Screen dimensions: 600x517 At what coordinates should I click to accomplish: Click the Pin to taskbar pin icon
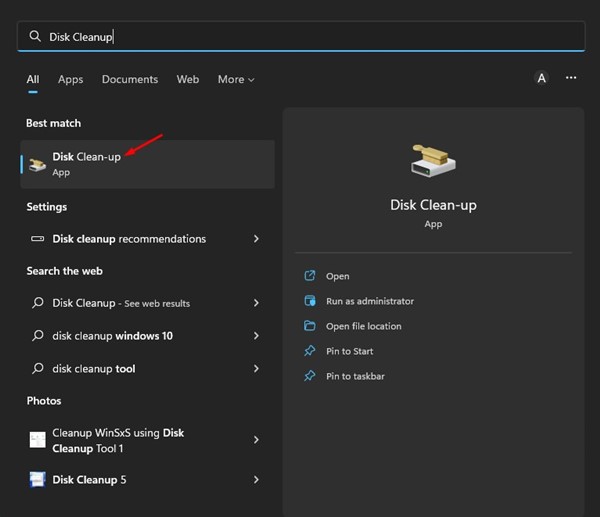[x=309, y=376]
